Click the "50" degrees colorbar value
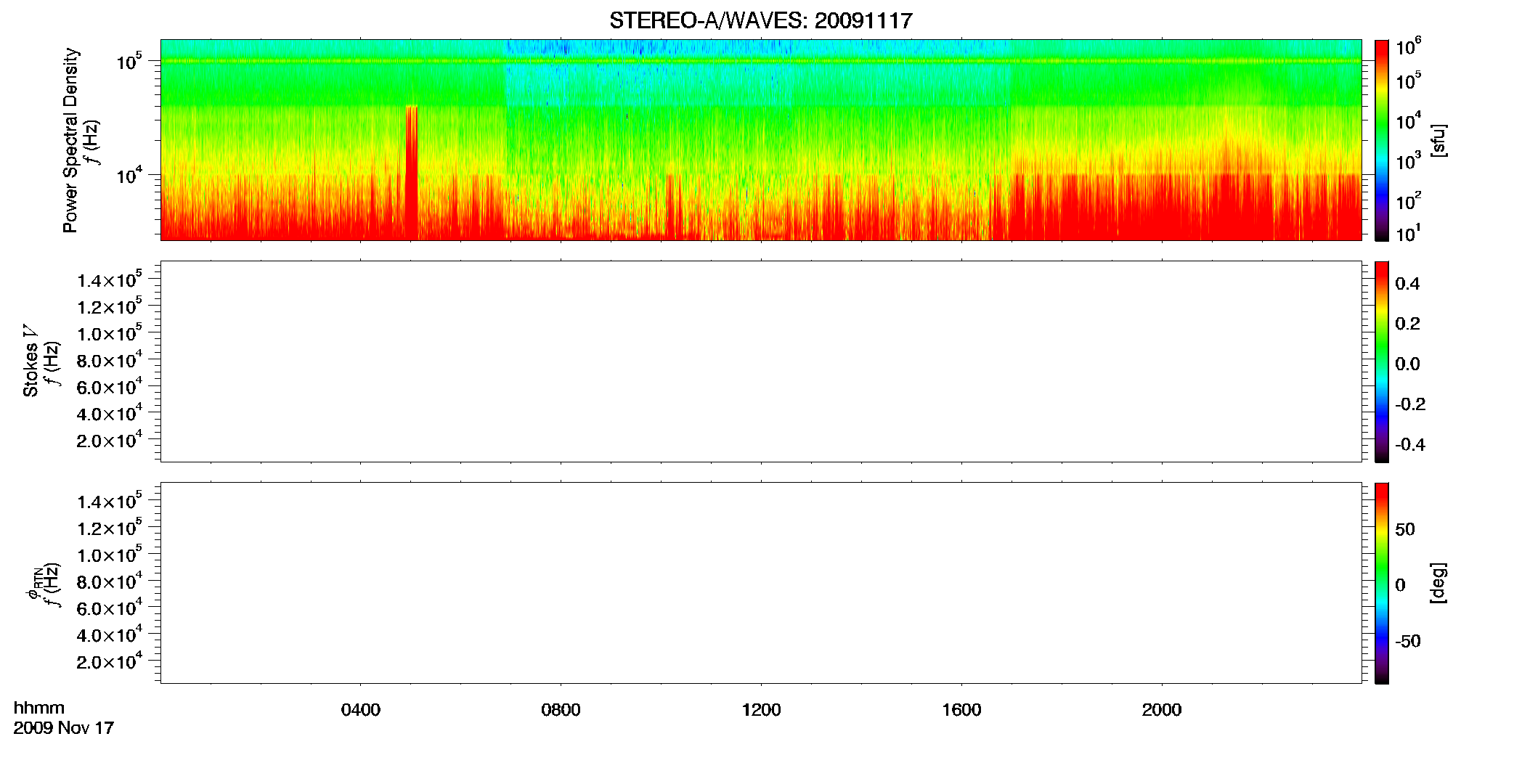This screenshot has width=1522, height=784. [x=1405, y=529]
